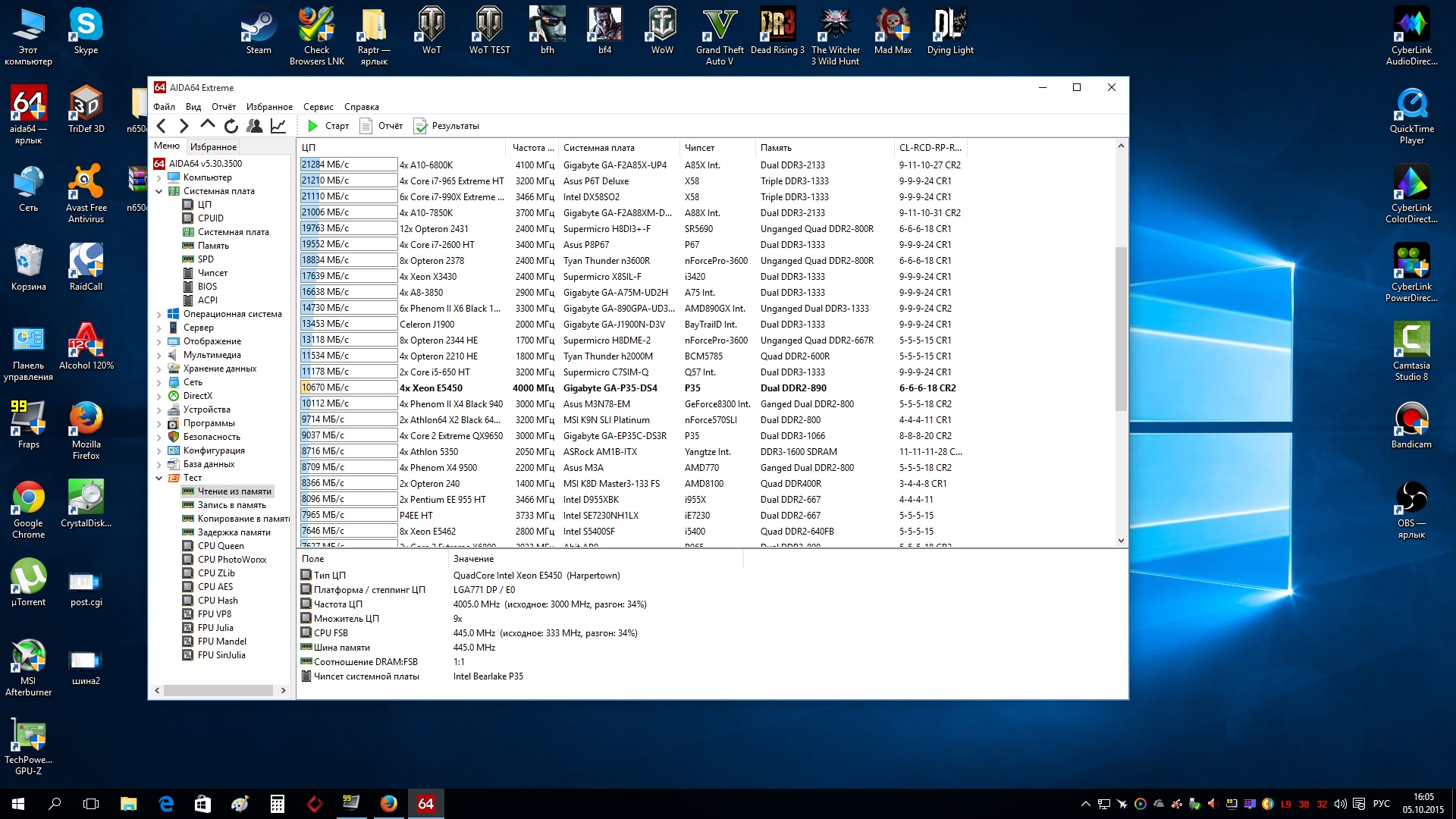
Task: Click the Dying Light desktop icon
Action: click(x=950, y=32)
